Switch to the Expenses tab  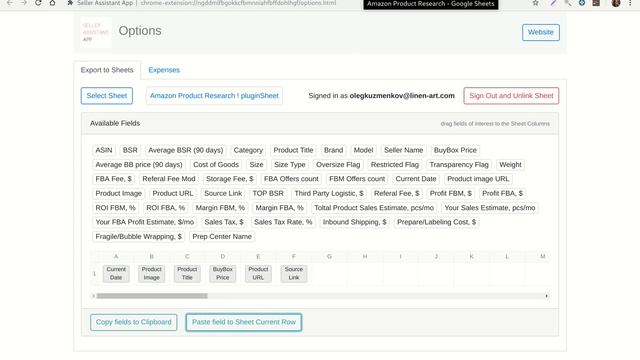pyautogui.click(x=164, y=70)
